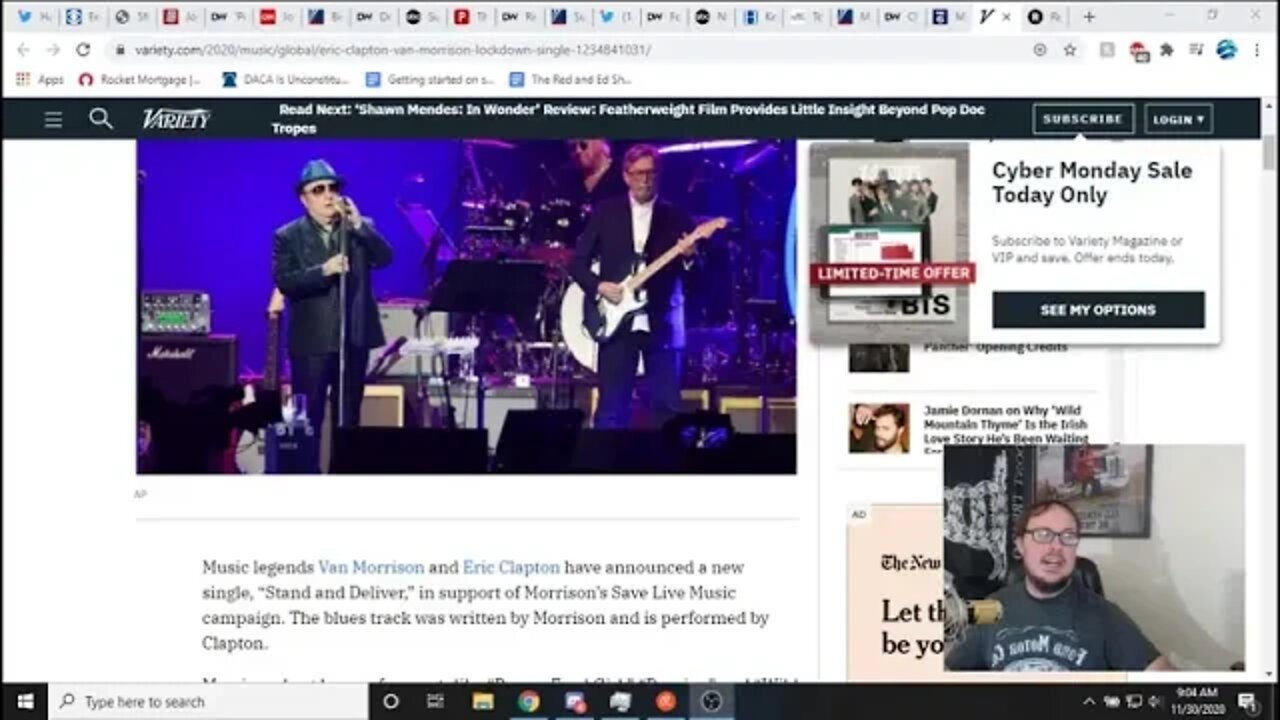Open File Explorer from taskbar

tap(483, 701)
